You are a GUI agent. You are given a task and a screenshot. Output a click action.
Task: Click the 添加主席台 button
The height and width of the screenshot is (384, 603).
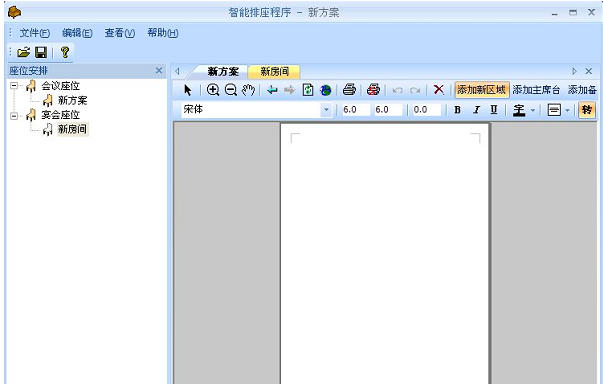click(x=536, y=90)
